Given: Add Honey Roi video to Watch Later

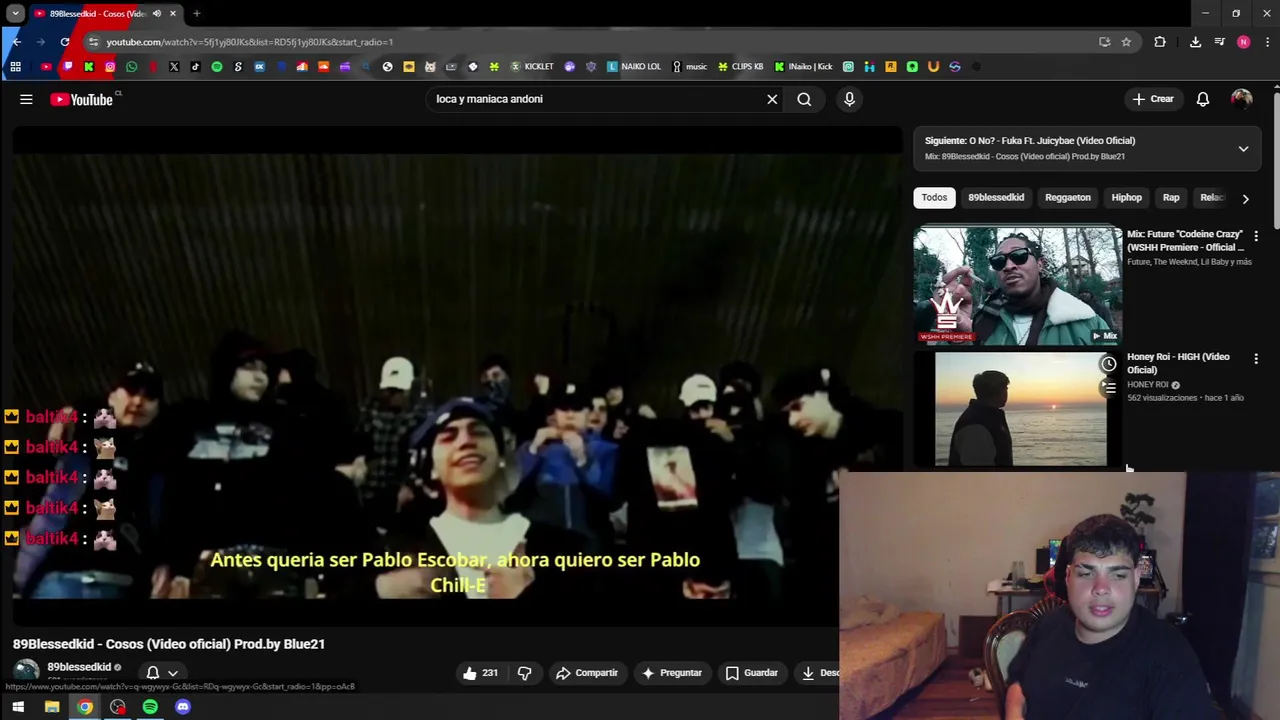Looking at the screenshot, I should pos(1108,364).
